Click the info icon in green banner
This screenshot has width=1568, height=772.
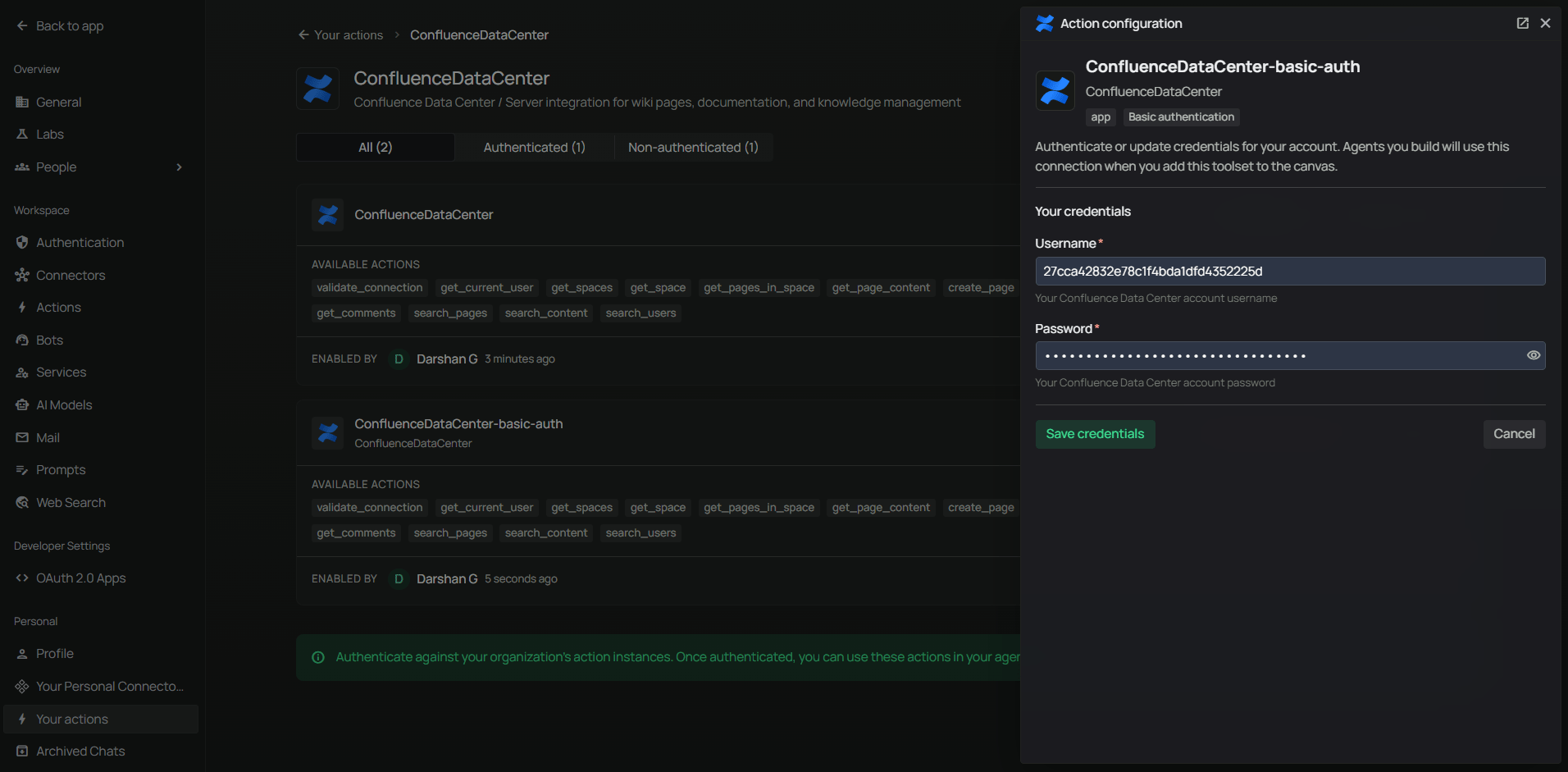click(318, 657)
